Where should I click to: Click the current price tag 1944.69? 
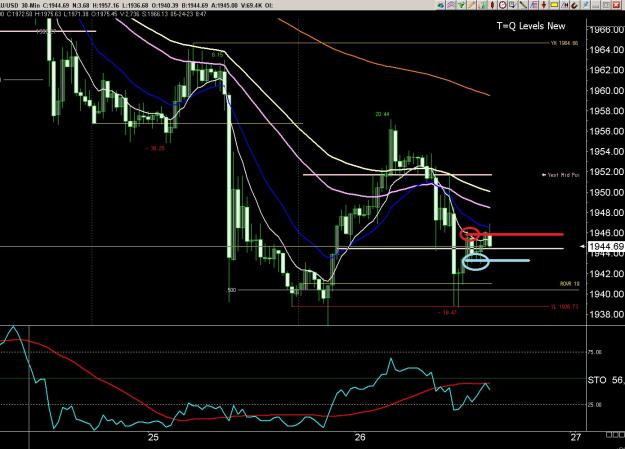point(606,246)
